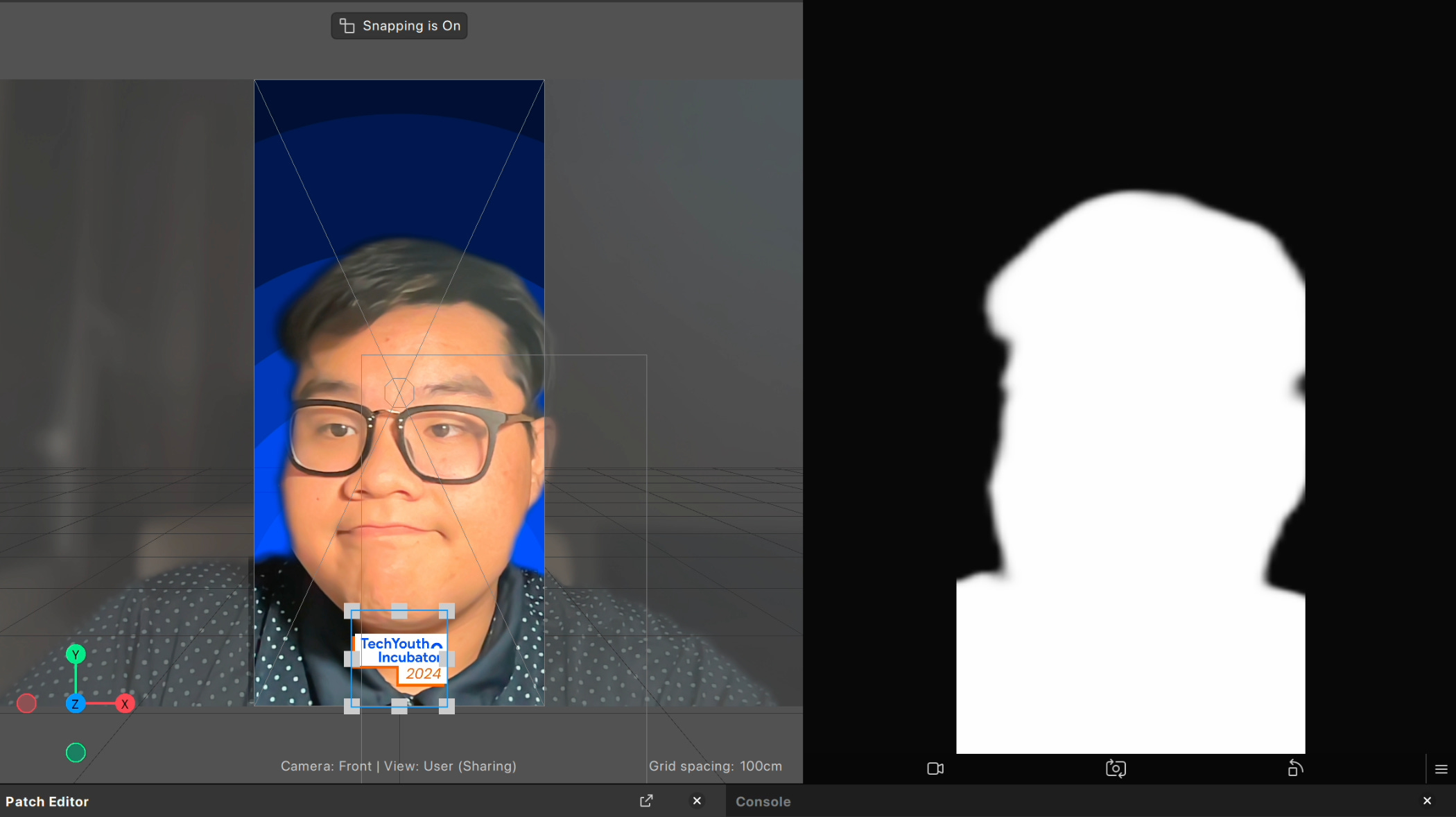Screen dimensions: 1456x817
Task: Click the rotate device icon in the simulator
Action: (x=1295, y=768)
